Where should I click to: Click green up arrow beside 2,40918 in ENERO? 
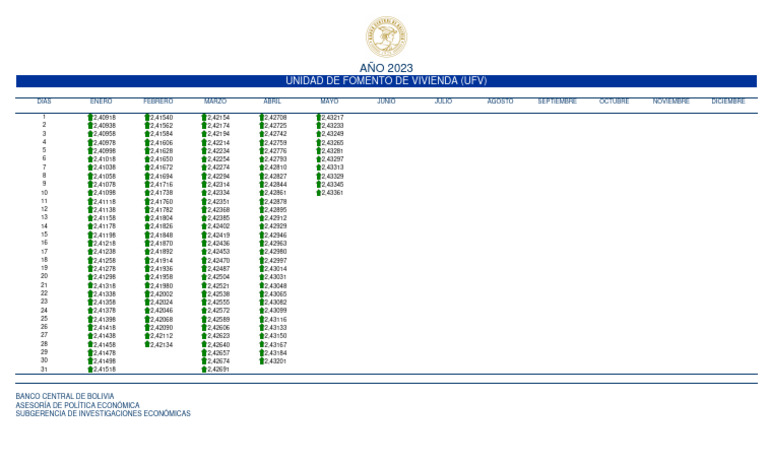(x=91, y=117)
